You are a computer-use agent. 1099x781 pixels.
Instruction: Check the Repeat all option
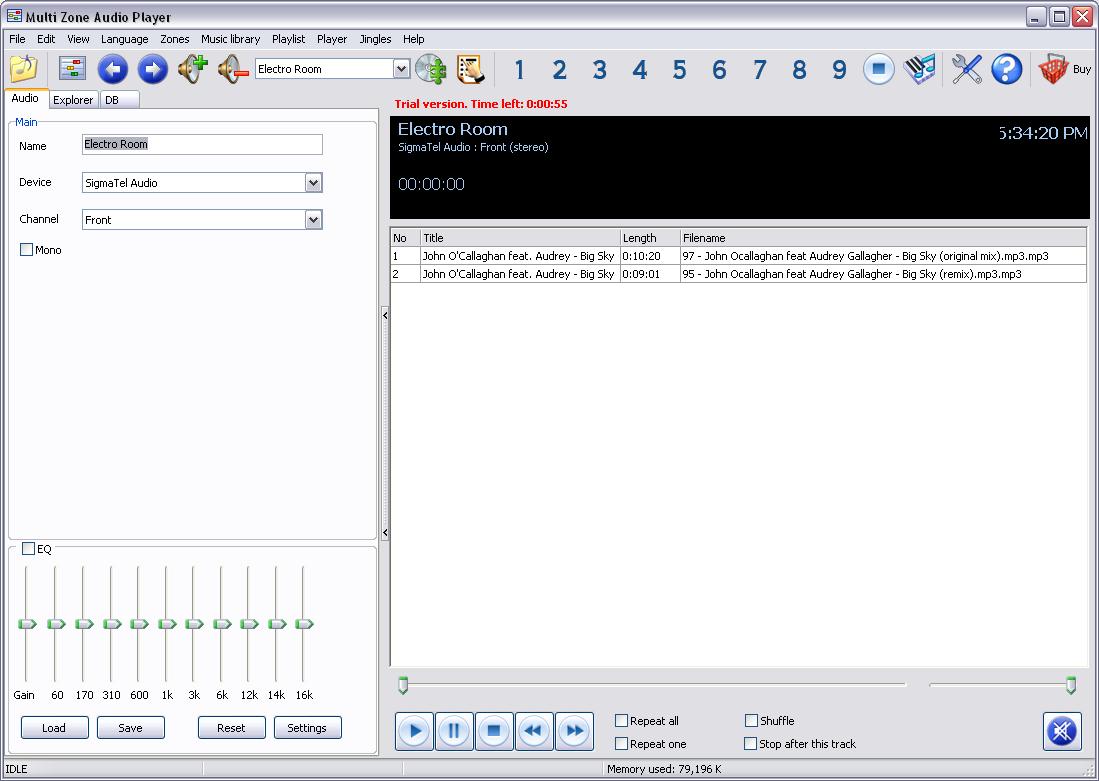pyautogui.click(x=620, y=720)
